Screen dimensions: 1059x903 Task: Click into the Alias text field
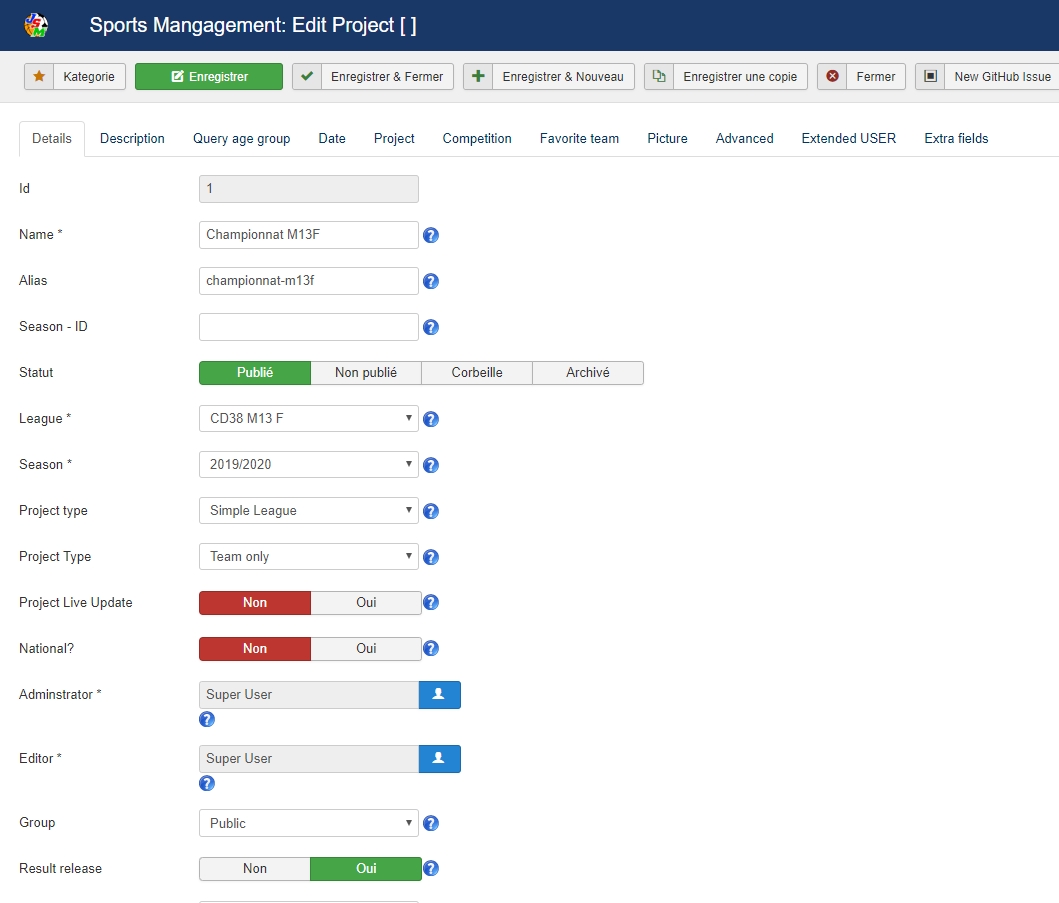coord(308,281)
